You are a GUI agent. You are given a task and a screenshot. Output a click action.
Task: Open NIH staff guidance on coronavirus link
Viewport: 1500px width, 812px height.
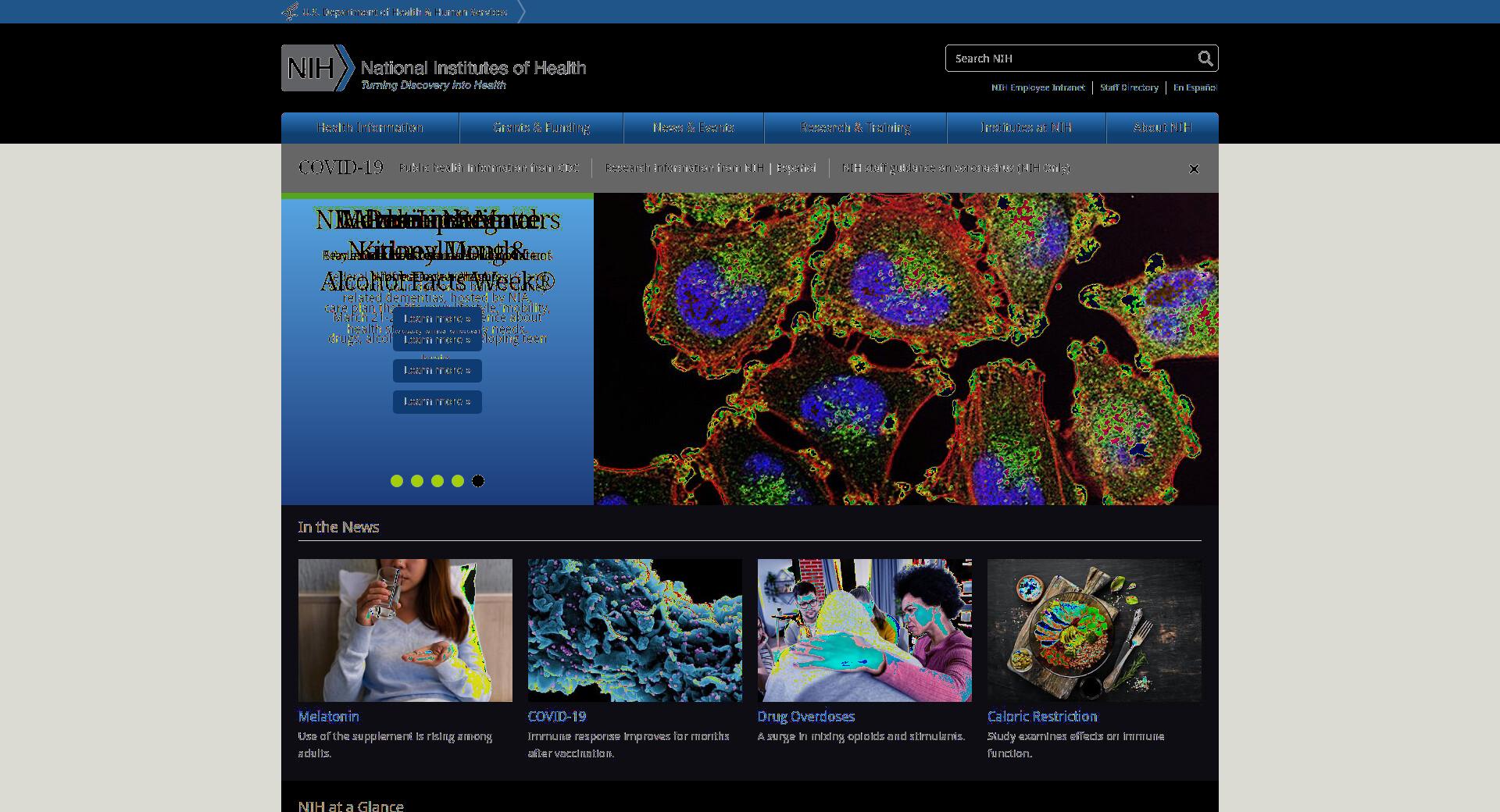(956, 168)
